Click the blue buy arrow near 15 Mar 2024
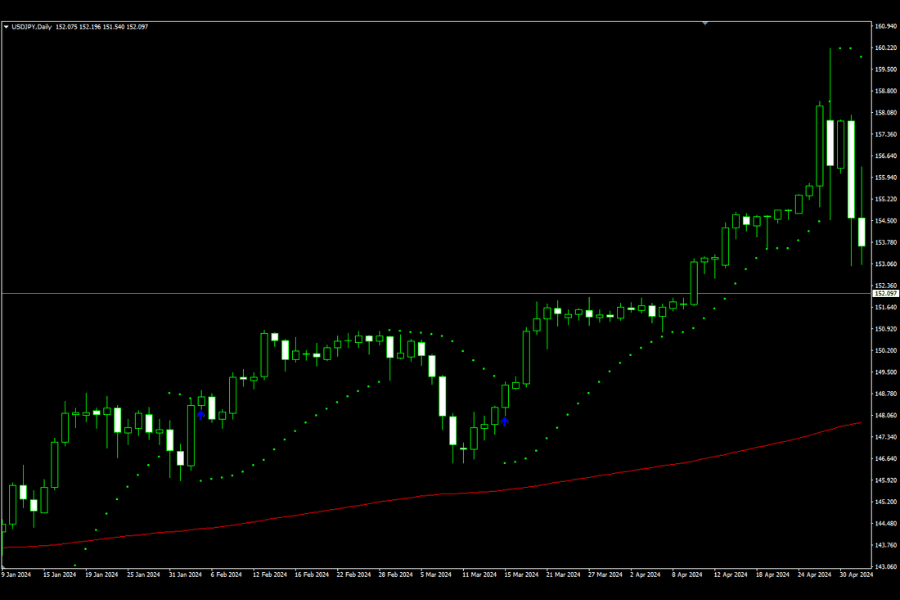 click(x=505, y=422)
